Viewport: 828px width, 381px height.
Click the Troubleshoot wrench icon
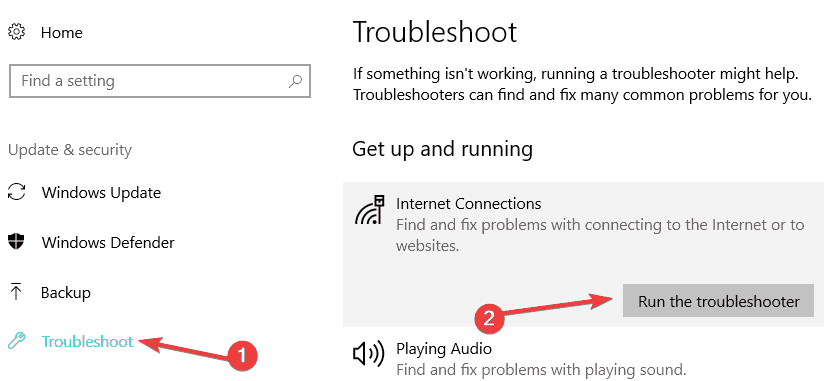click(16, 342)
